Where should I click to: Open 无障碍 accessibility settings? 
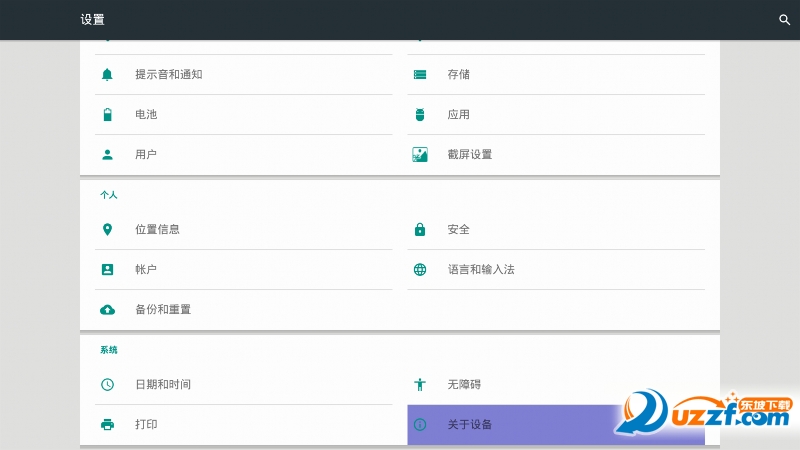(x=464, y=384)
